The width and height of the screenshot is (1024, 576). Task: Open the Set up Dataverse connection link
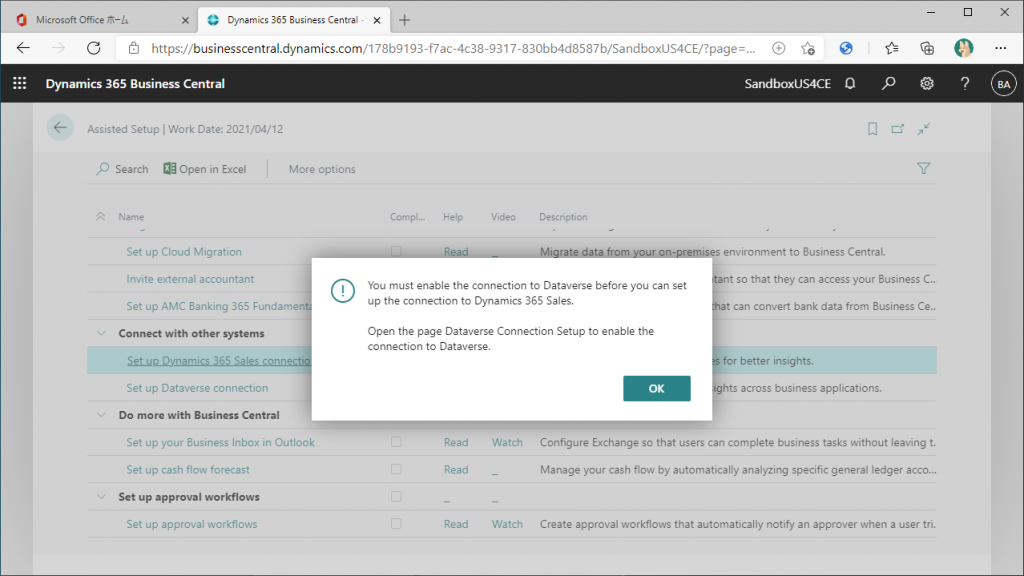(x=197, y=388)
